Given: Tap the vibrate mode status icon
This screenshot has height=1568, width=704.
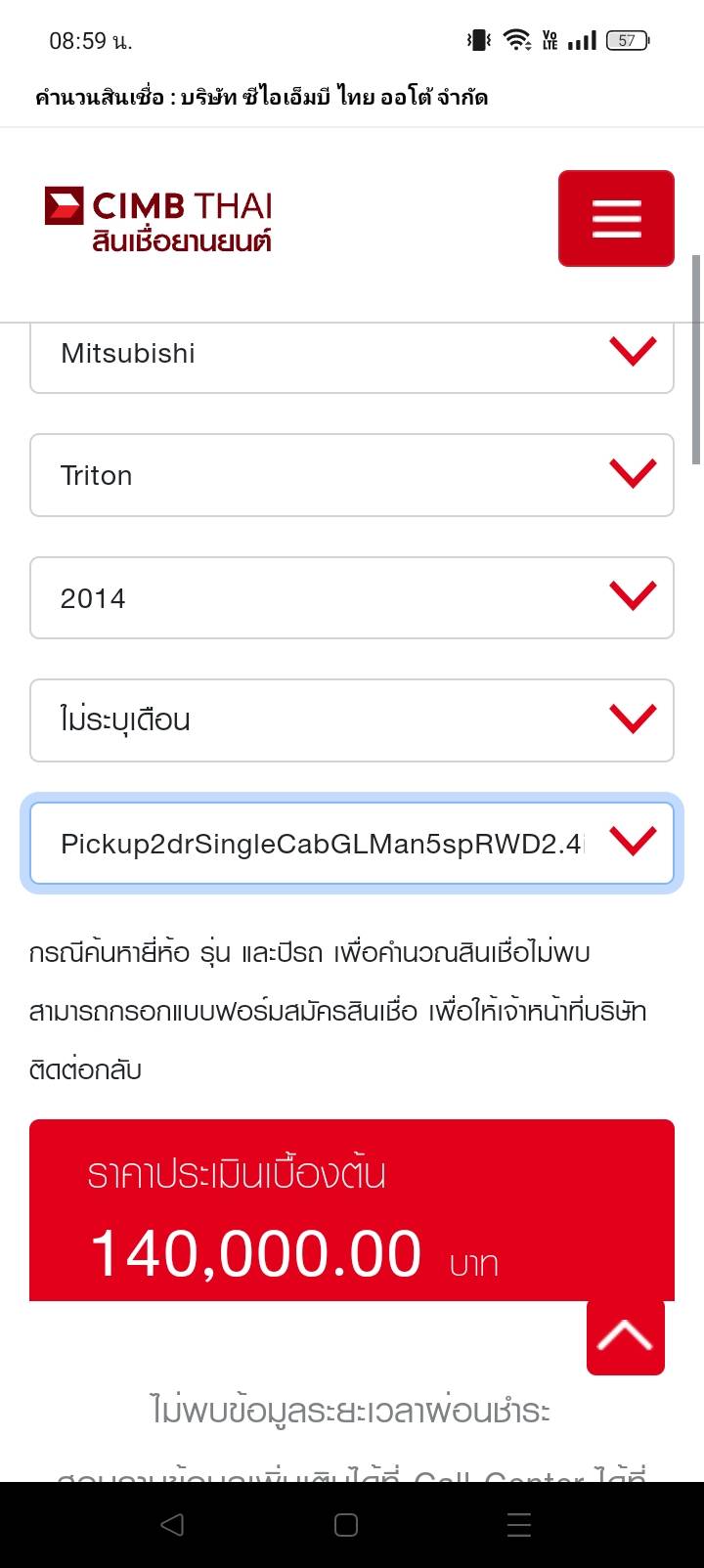Looking at the screenshot, I should point(478,40).
